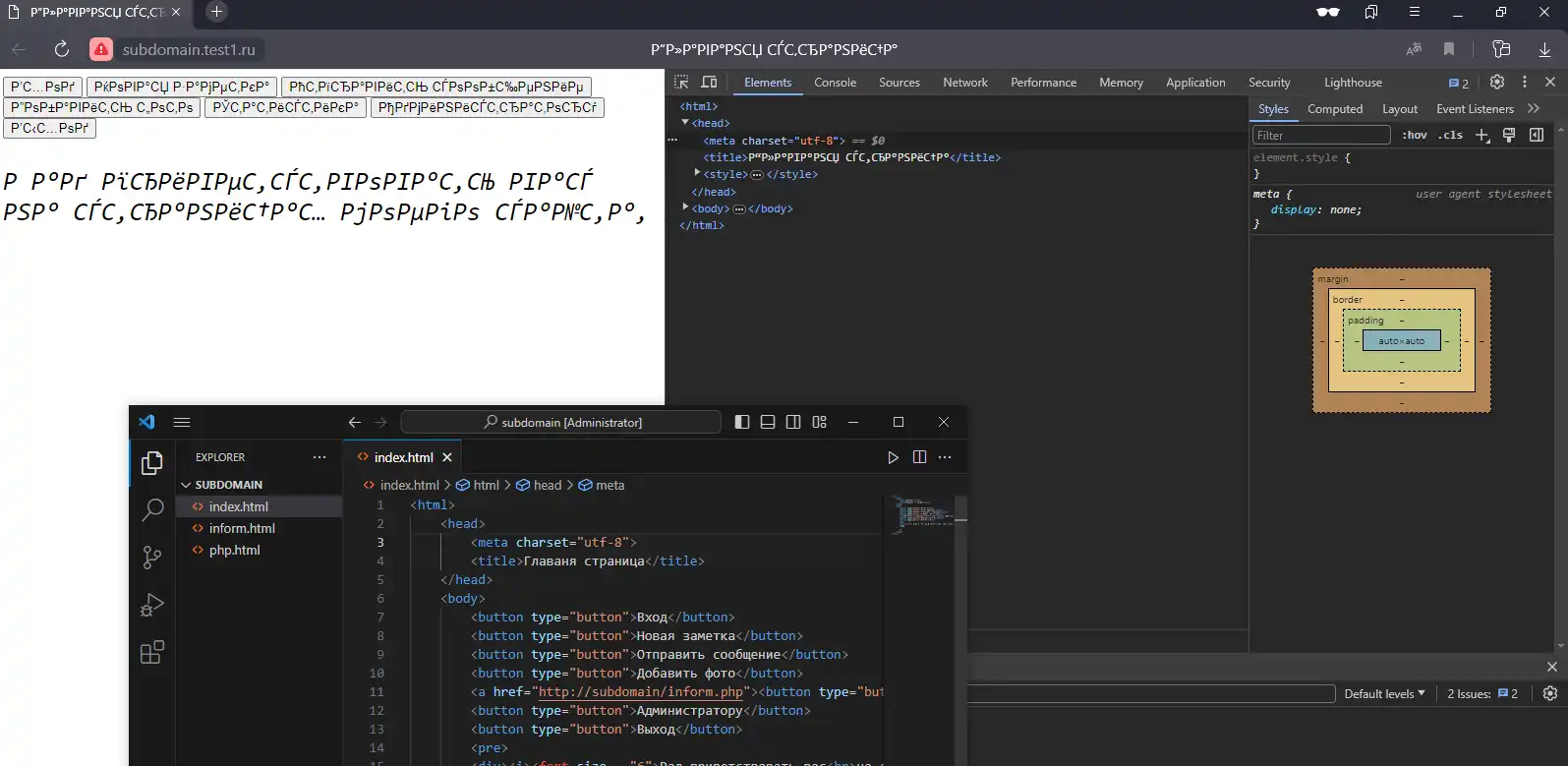Open the VS Code Search sidebar icon
1568x766 pixels.
pyautogui.click(x=152, y=509)
